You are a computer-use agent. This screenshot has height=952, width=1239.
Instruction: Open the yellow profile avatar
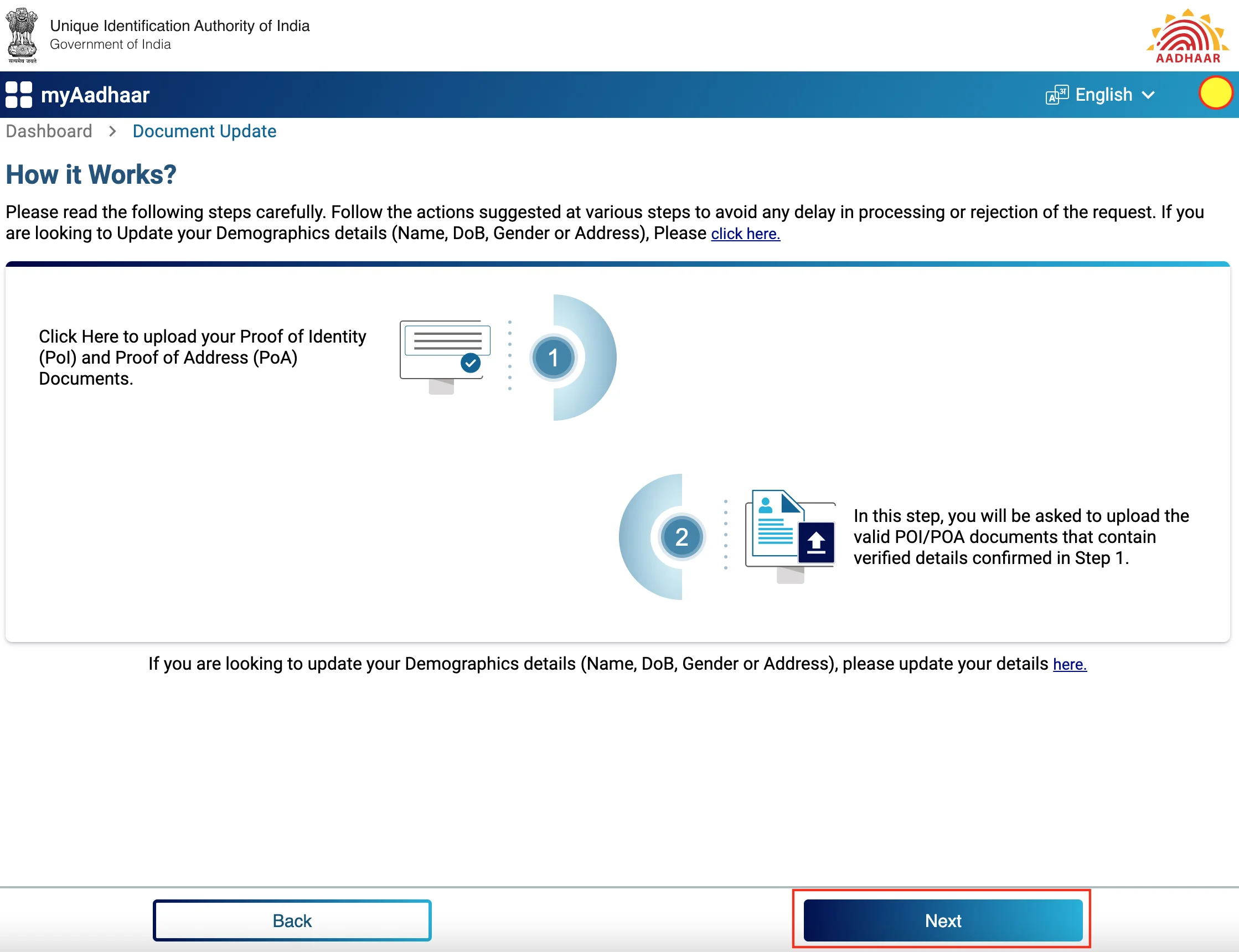pos(1215,93)
